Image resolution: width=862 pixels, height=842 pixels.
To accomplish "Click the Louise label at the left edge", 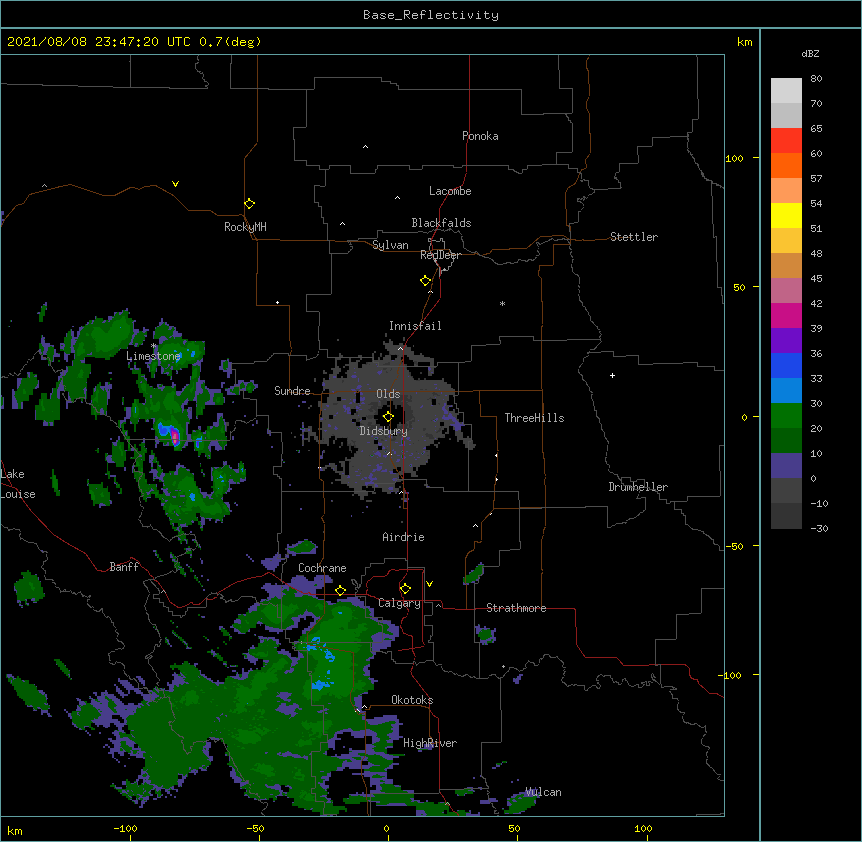I will coord(18,494).
